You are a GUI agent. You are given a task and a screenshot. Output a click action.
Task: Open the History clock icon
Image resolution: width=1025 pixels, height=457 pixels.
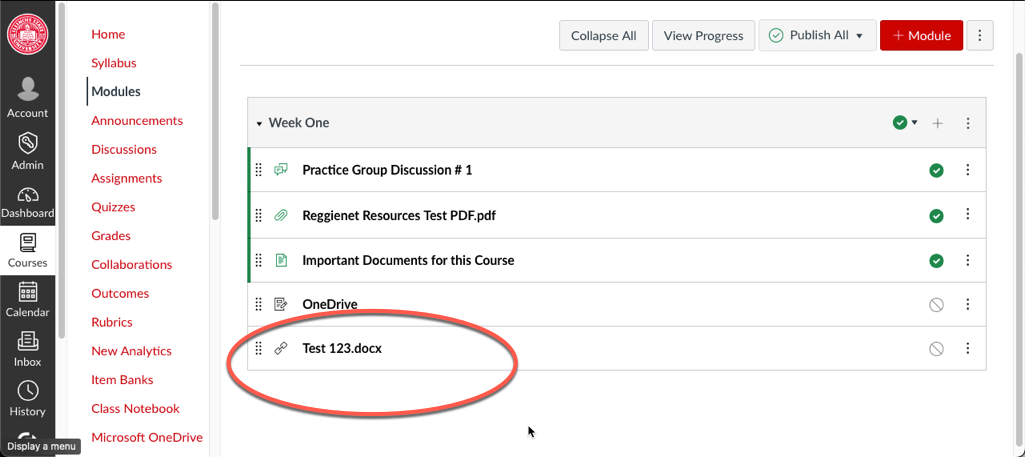pos(27,390)
